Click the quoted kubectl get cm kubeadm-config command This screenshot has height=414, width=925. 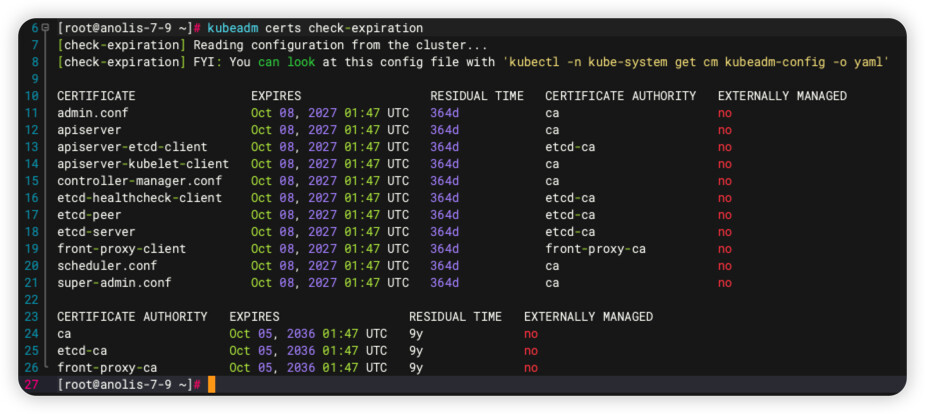click(x=696, y=62)
